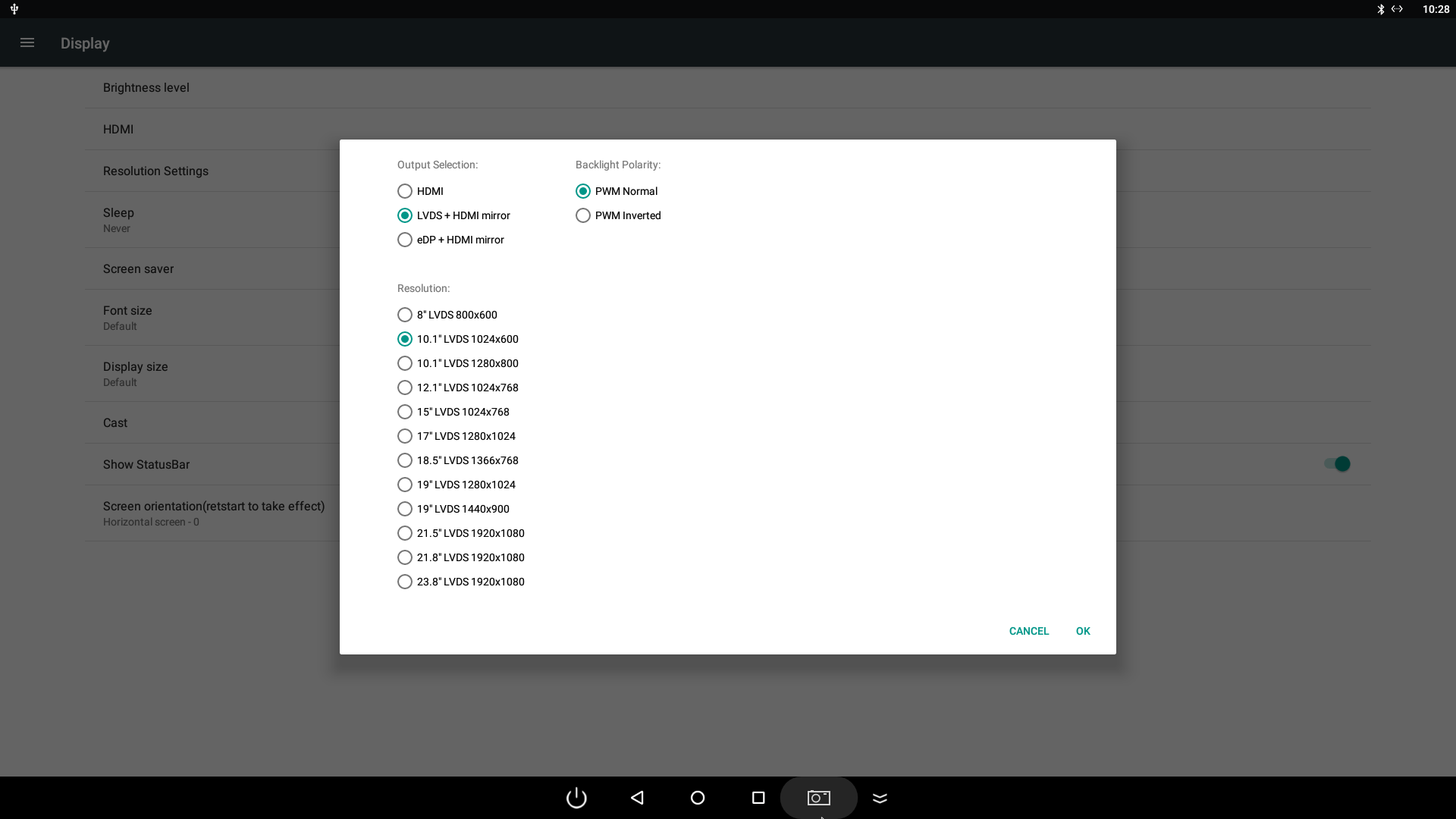Open the hamburger navigation menu
The width and height of the screenshot is (1456, 819).
pyautogui.click(x=27, y=43)
